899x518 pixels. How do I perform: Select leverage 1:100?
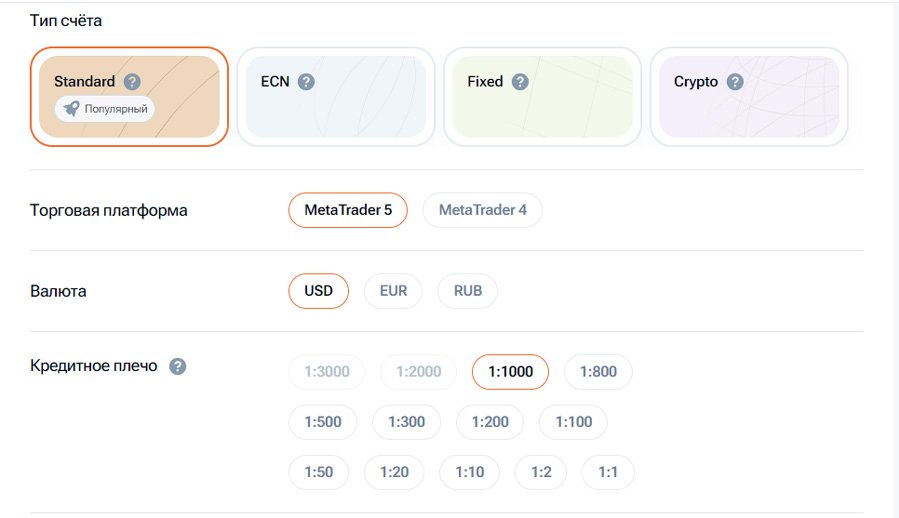click(573, 422)
